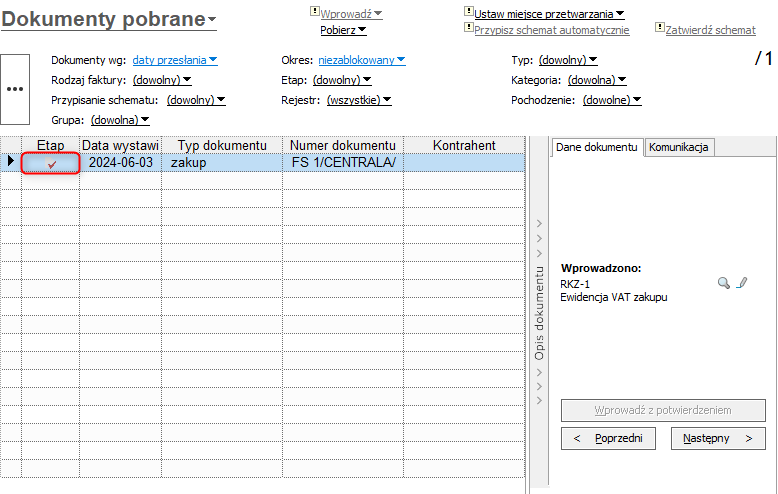Open Ustaw miejsce przetwarzania dropdown
The width and height of the screenshot is (778, 494).
click(x=549, y=14)
